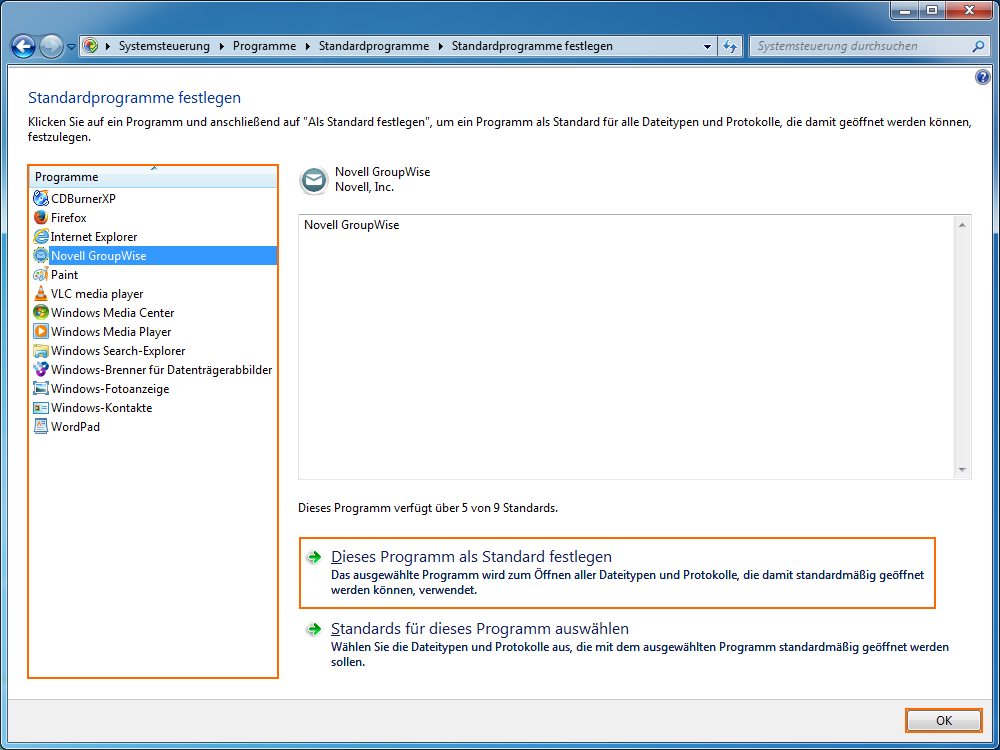Select Firefox in the program list
The width and height of the screenshot is (1000, 750).
(x=68, y=217)
